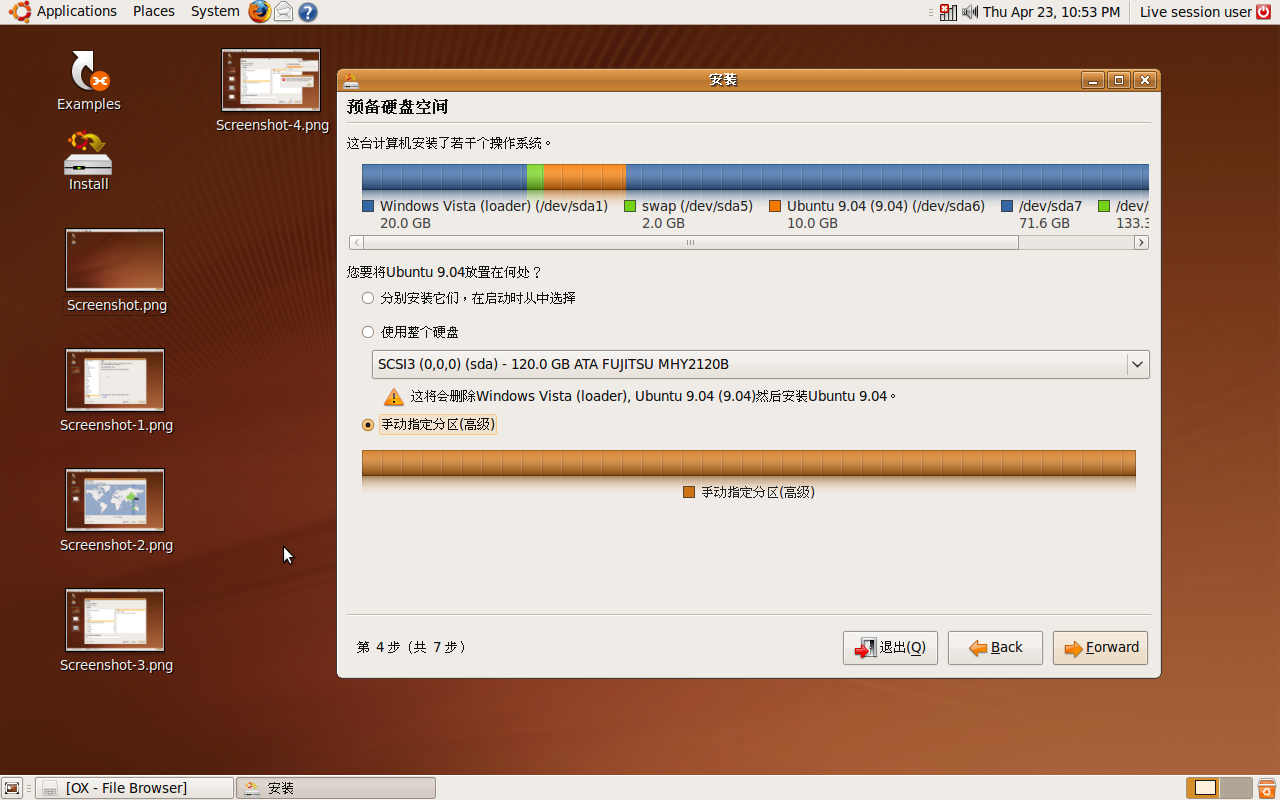Click Ubuntu 9.04 sda6 orange legend swatch
Screen dimensions: 1280x800
click(775, 206)
